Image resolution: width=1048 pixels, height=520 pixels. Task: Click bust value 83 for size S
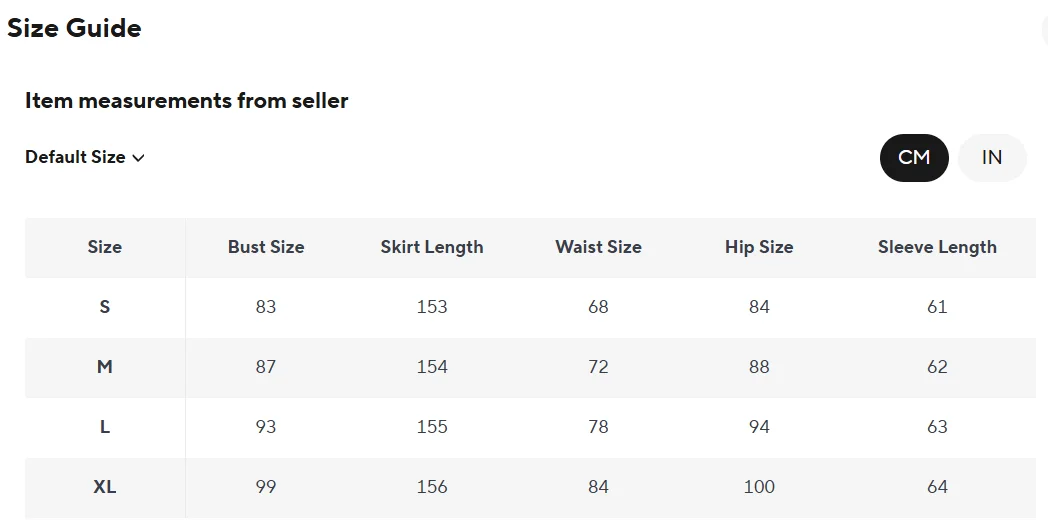(x=266, y=307)
